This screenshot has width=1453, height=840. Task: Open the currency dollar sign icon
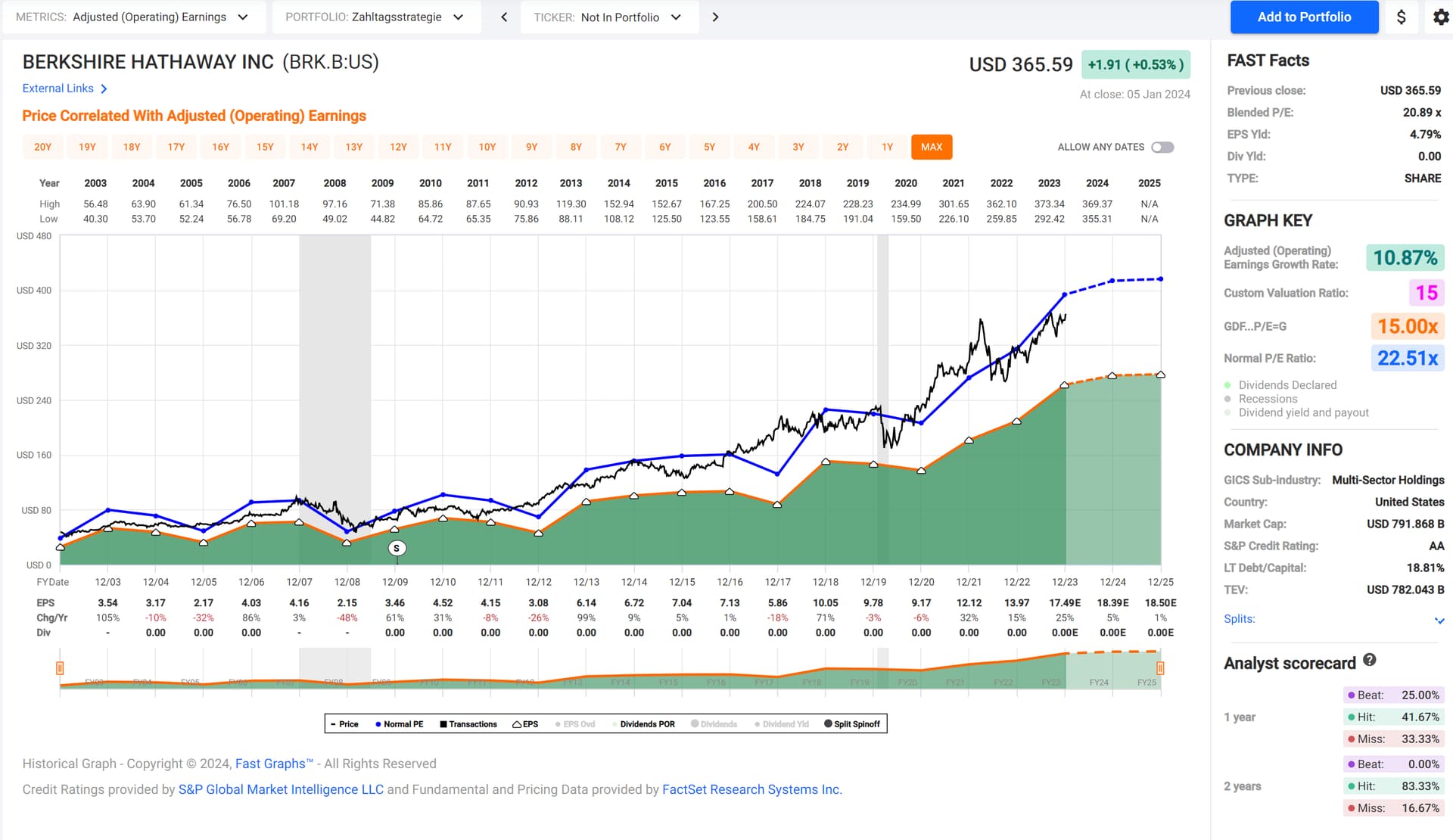point(1401,17)
